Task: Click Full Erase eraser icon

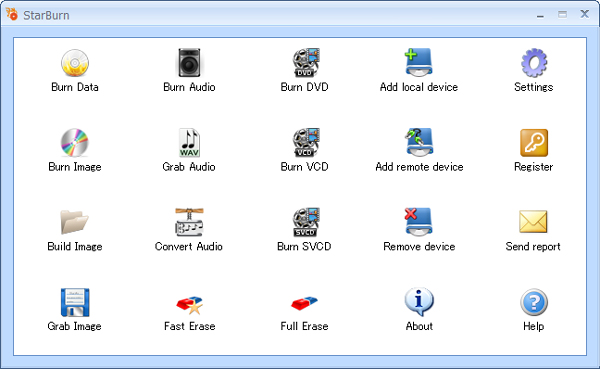Action: click(x=304, y=304)
